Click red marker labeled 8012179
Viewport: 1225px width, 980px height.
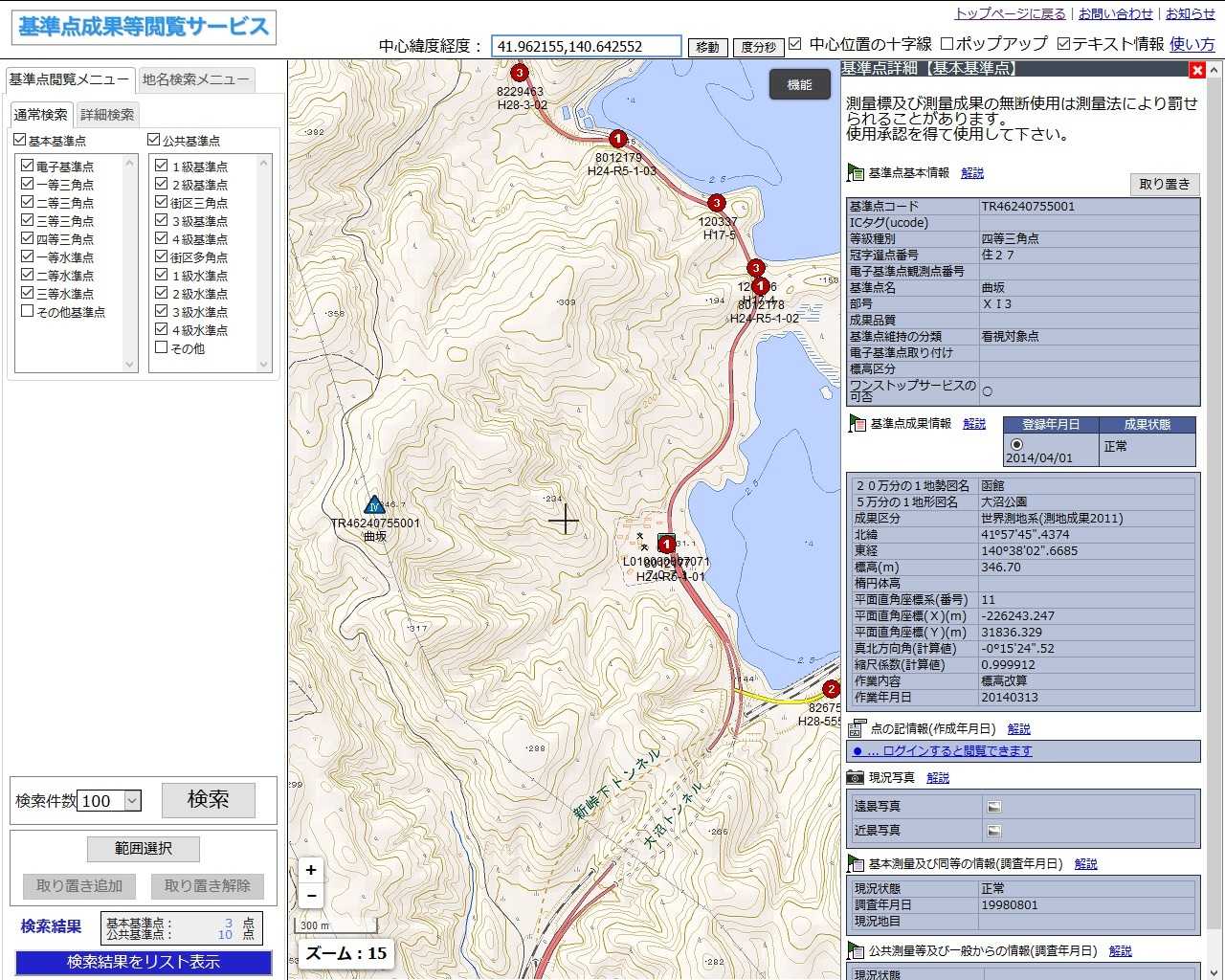pyautogui.click(x=618, y=139)
